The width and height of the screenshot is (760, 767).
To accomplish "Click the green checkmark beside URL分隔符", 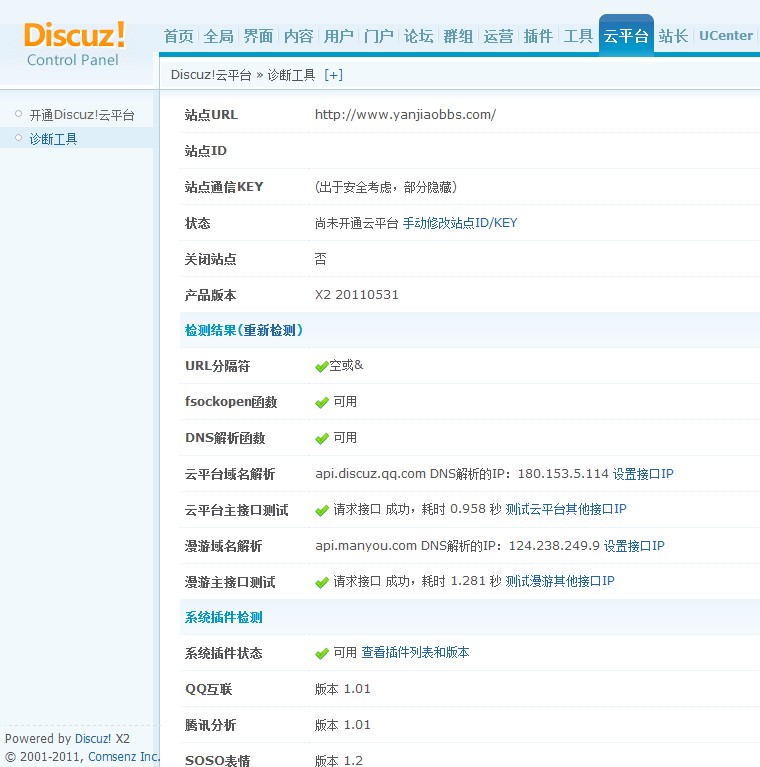I will tap(322, 366).
